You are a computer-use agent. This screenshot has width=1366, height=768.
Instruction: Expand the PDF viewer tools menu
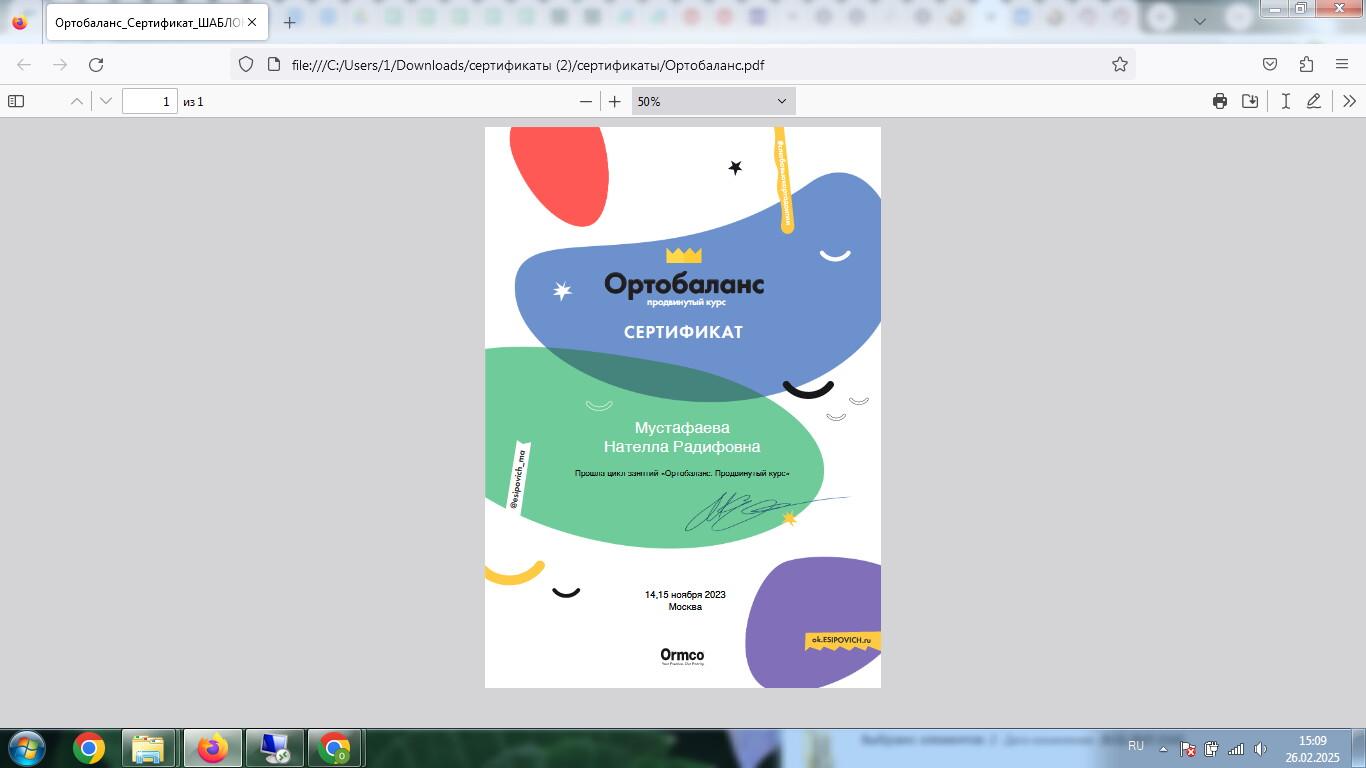pyautogui.click(x=1349, y=101)
